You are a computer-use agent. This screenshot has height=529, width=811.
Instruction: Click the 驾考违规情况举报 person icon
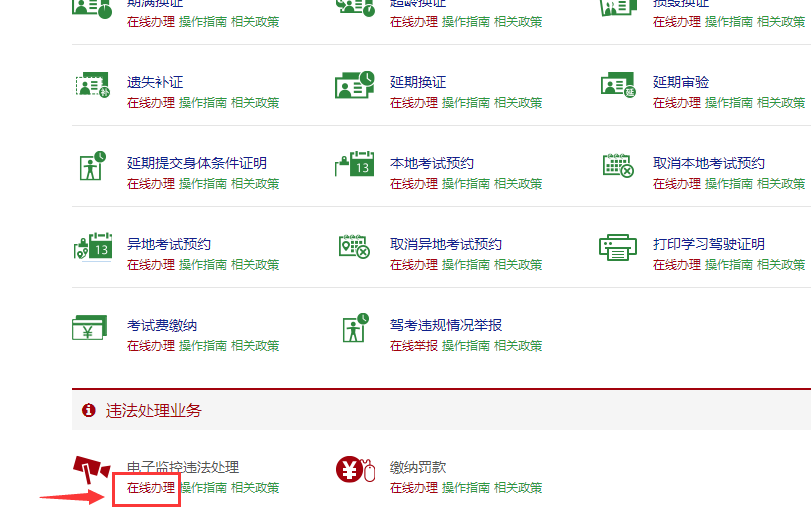(355, 328)
